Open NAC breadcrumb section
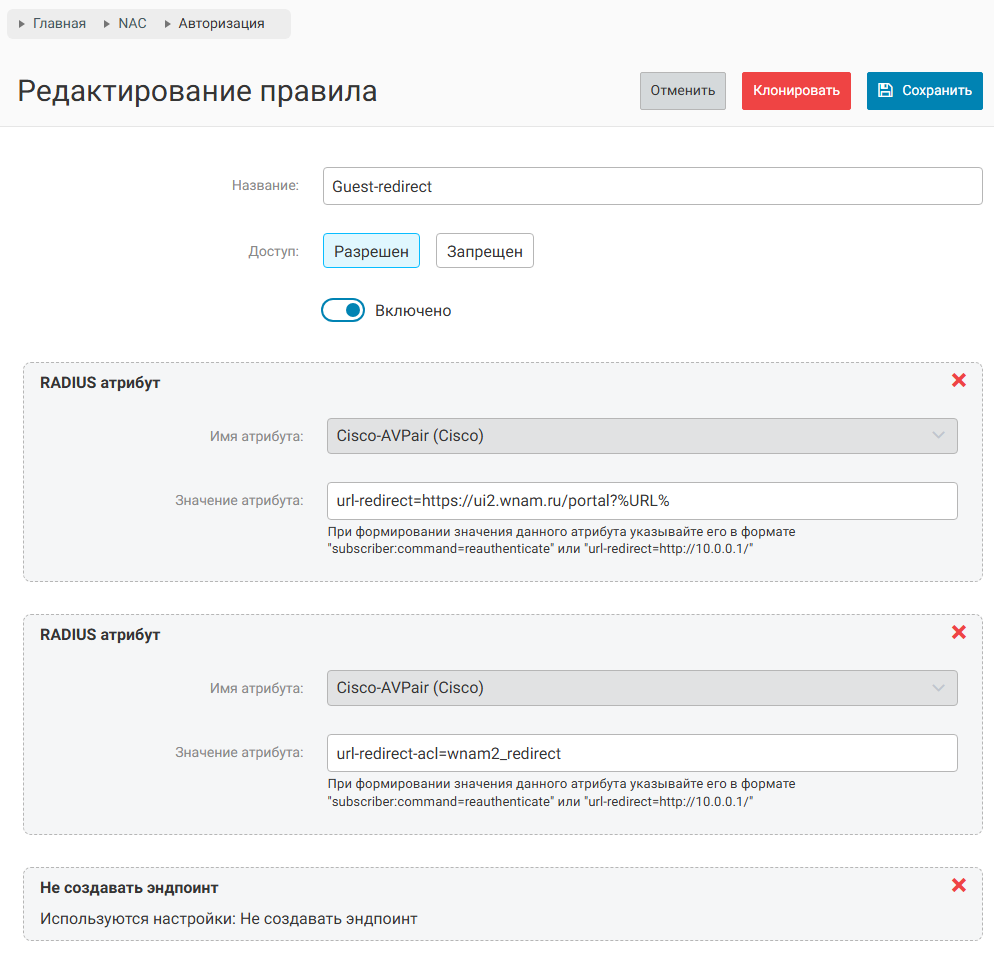 132,24
